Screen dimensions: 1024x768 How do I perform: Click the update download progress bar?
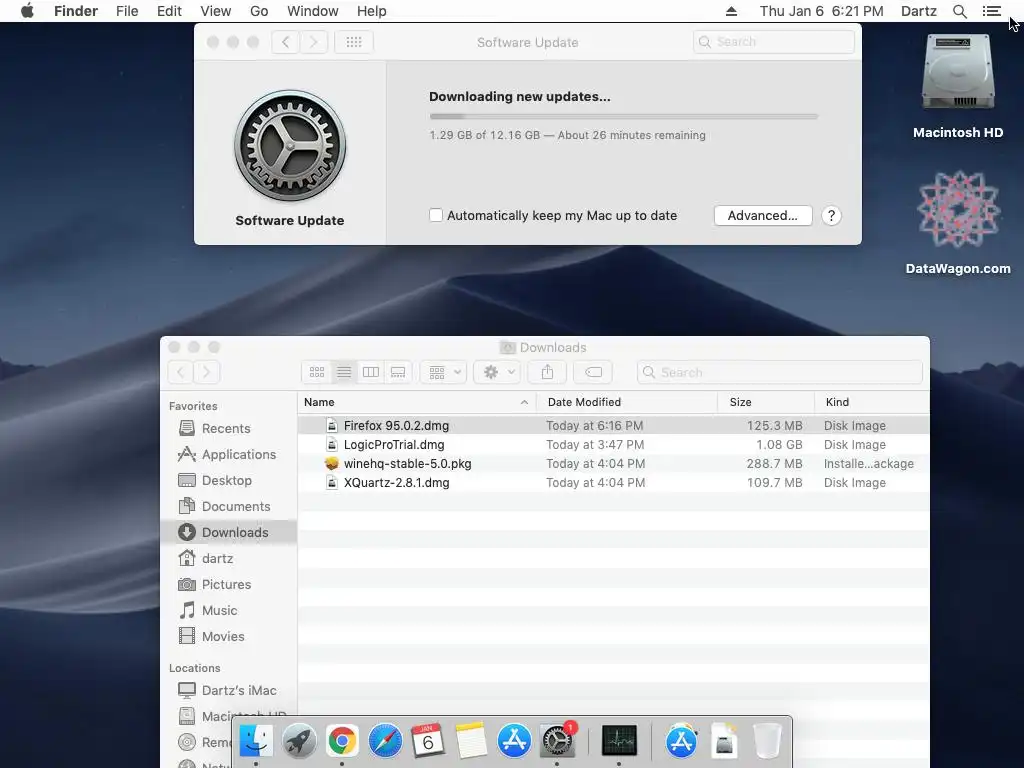[624, 117]
